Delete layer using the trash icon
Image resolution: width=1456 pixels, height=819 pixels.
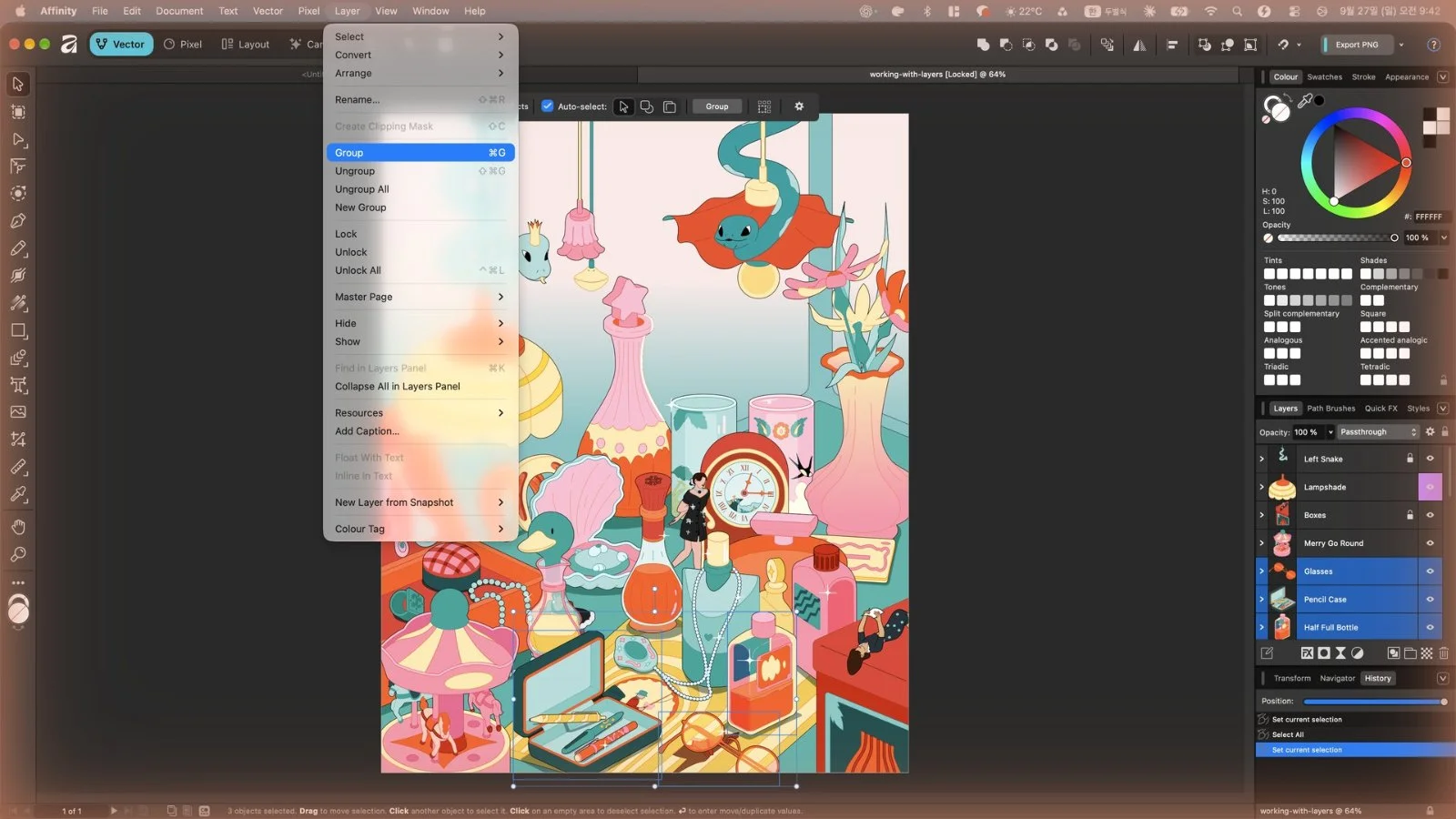tap(1443, 652)
